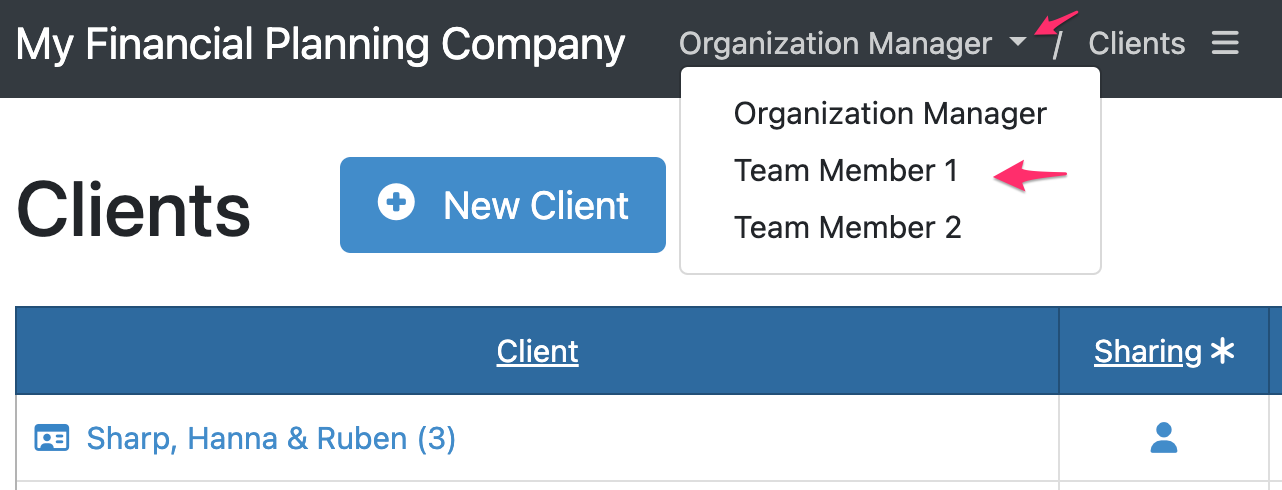Click the New Client button
Image resolution: width=1282 pixels, height=490 pixels.
503,204
